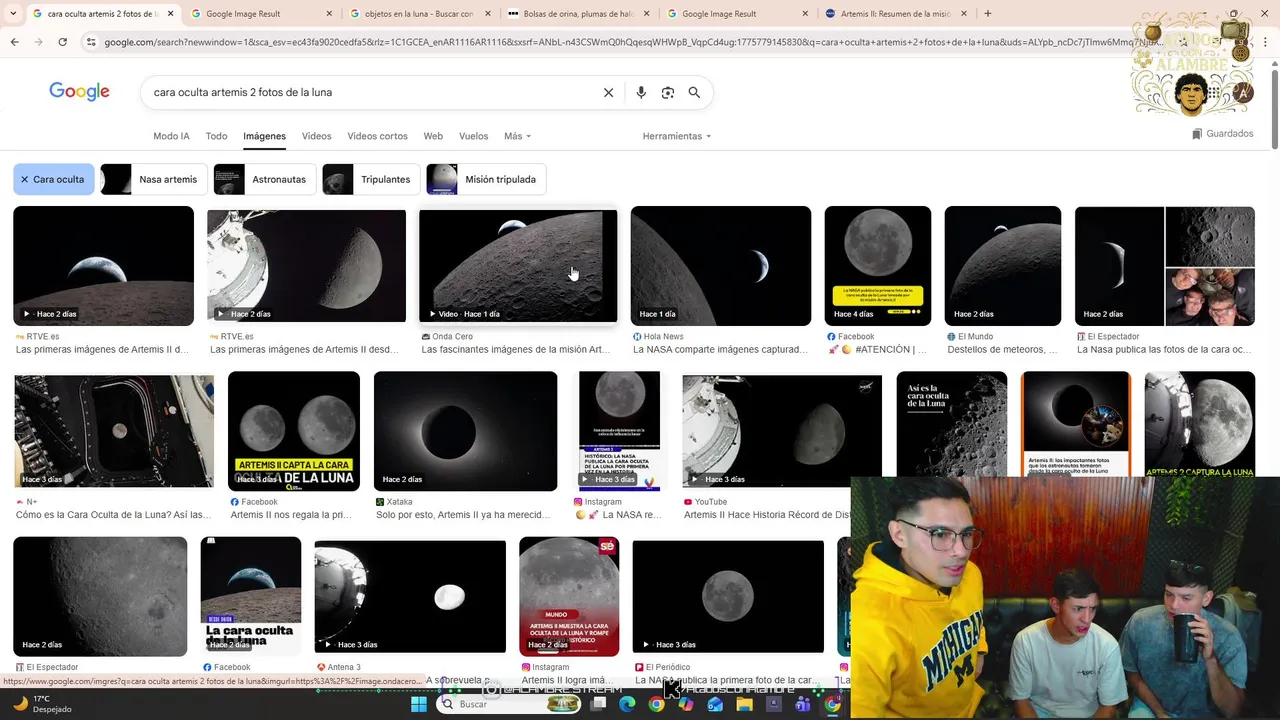1280x720 pixels.
Task: Open 'Cómo es la Cara Oculta de la Luna?' link
Action: [x=113, y=515]
